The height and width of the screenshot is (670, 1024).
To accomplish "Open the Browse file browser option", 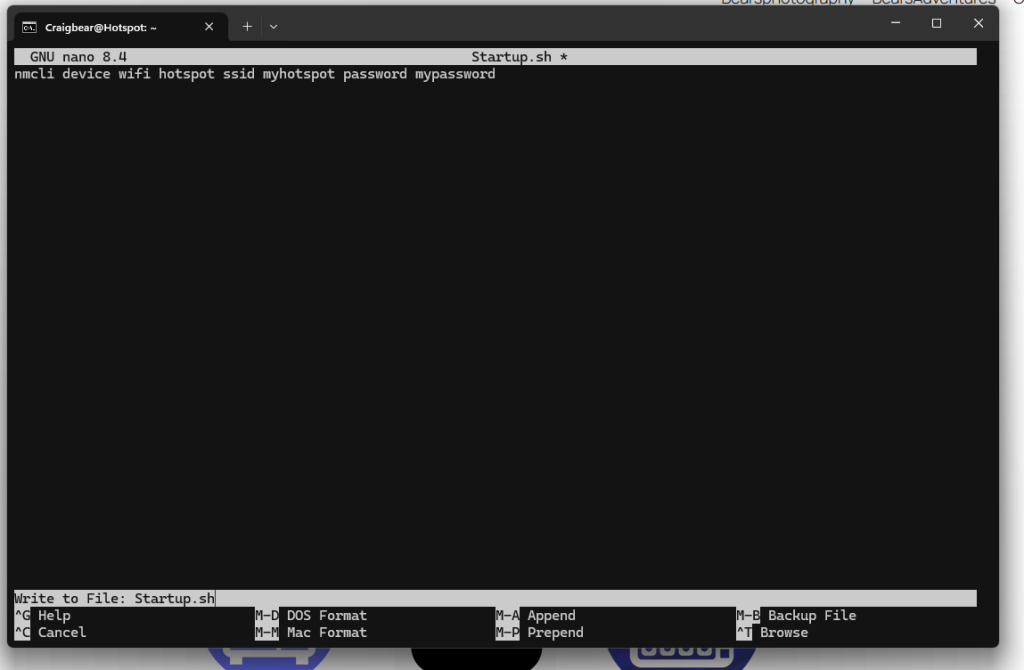I will pos(783,633).
